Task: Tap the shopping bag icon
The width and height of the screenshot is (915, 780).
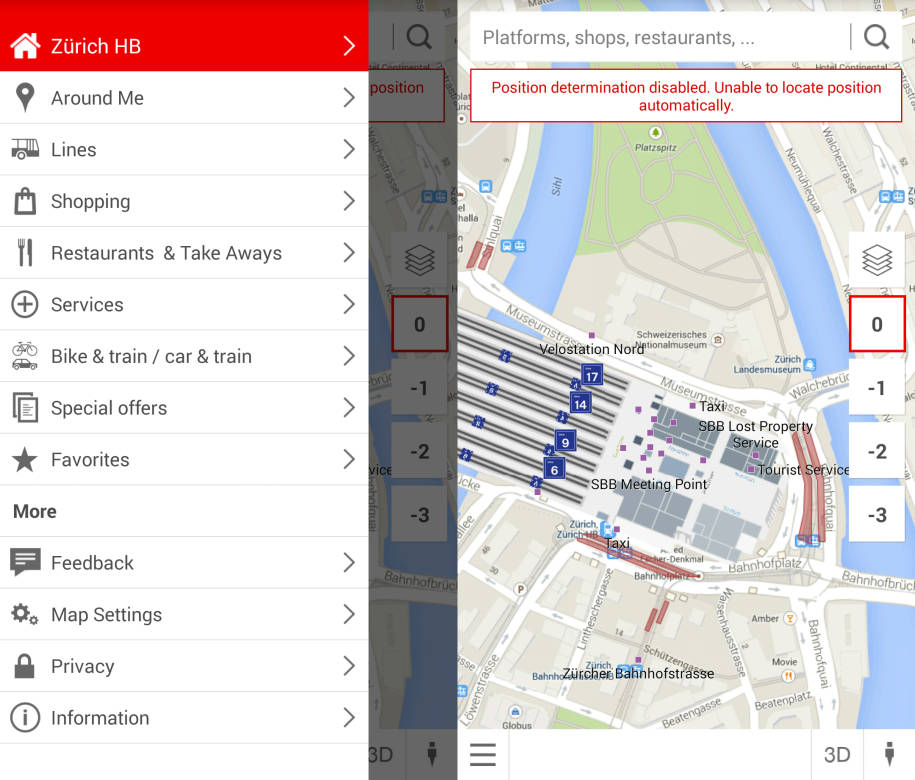Action: point(25,201)
